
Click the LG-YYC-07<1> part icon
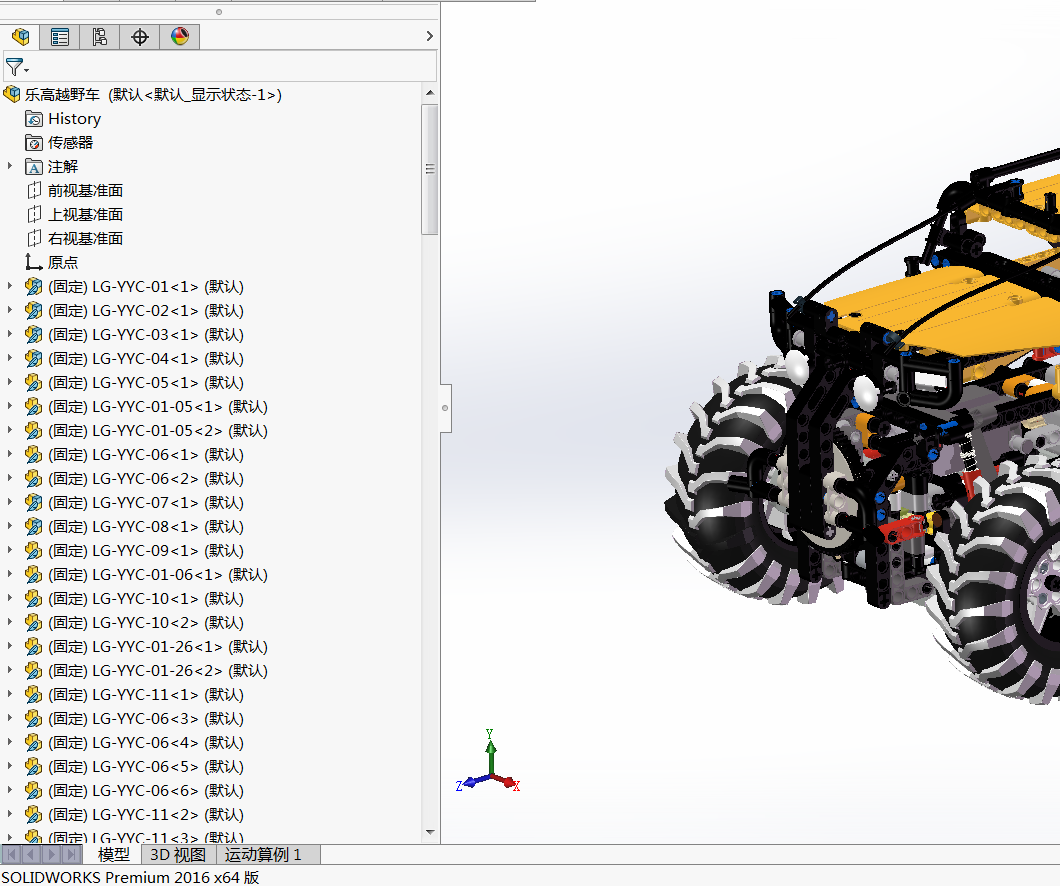coord(33,503)
